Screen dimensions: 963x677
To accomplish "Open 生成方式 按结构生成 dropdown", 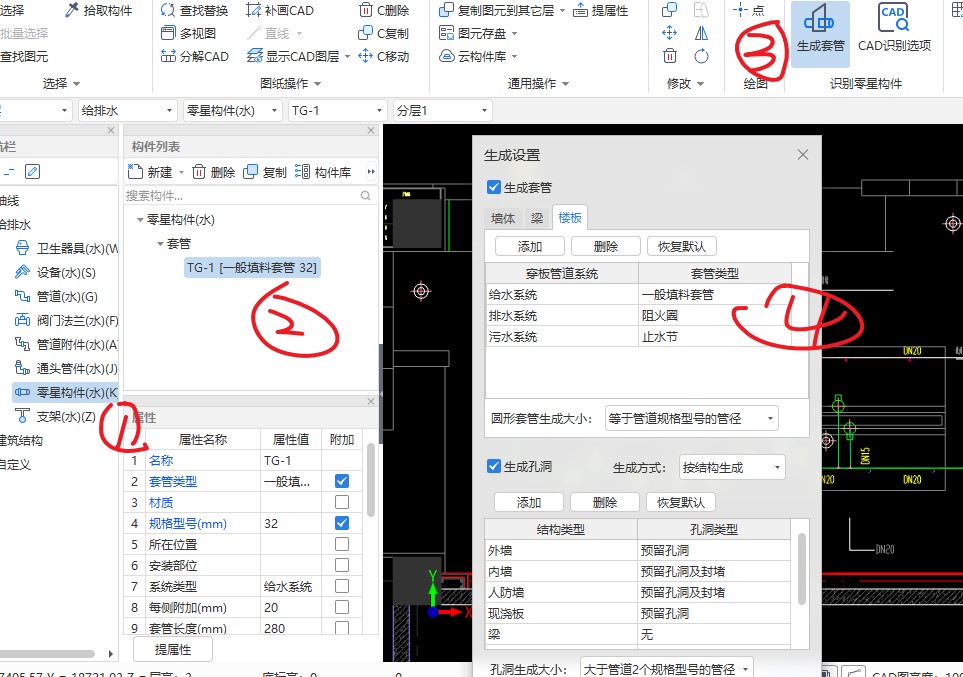I will 732,468.
